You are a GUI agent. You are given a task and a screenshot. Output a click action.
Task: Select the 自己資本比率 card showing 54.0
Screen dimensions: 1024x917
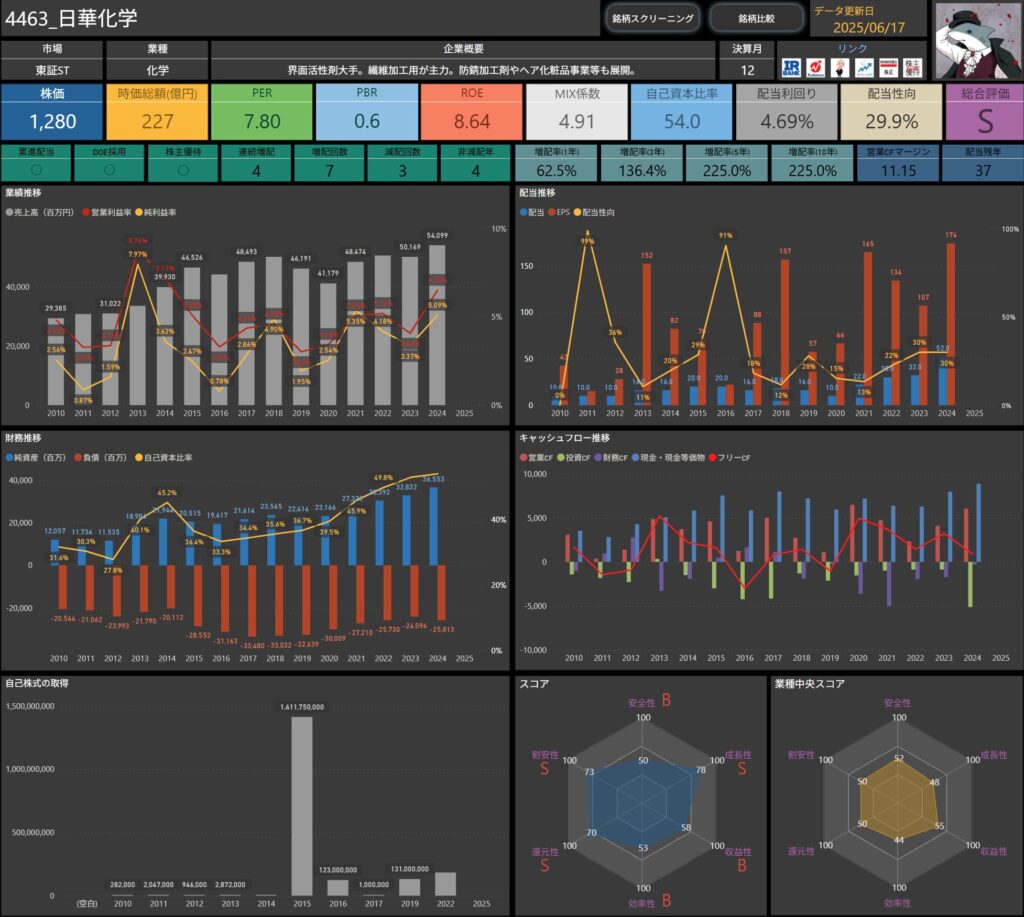(x=682, y=112)
